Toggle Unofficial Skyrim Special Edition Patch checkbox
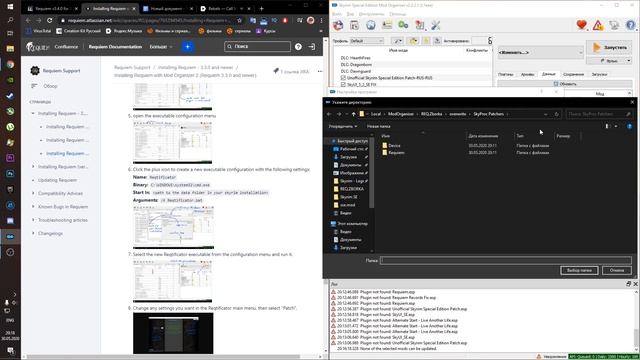640x360 pixels. click(x=343, y=78)
